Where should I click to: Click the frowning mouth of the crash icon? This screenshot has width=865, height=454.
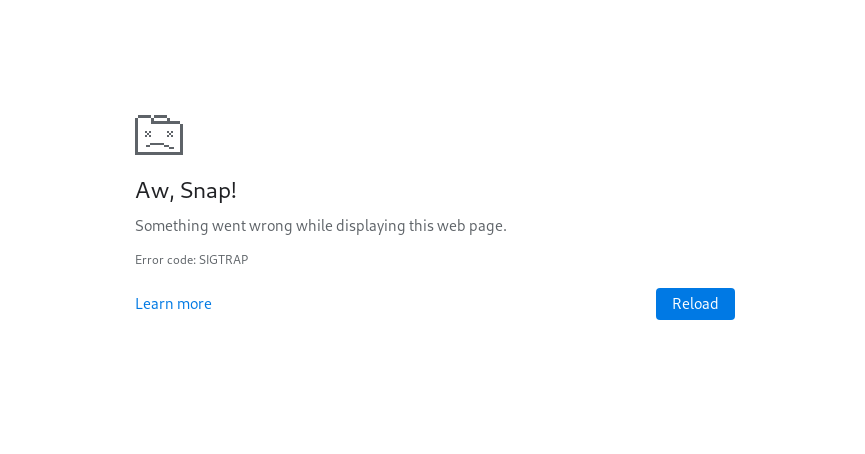[160, 146]
